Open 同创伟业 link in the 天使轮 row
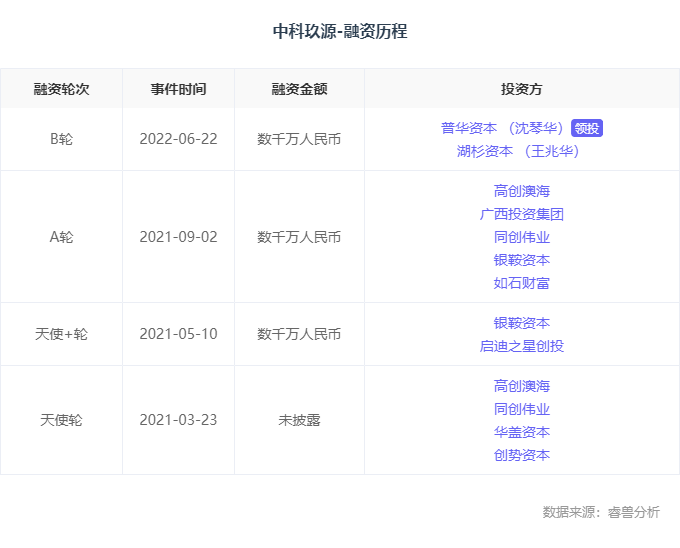This screenshot has height=548, width=680. click(522, 409)
